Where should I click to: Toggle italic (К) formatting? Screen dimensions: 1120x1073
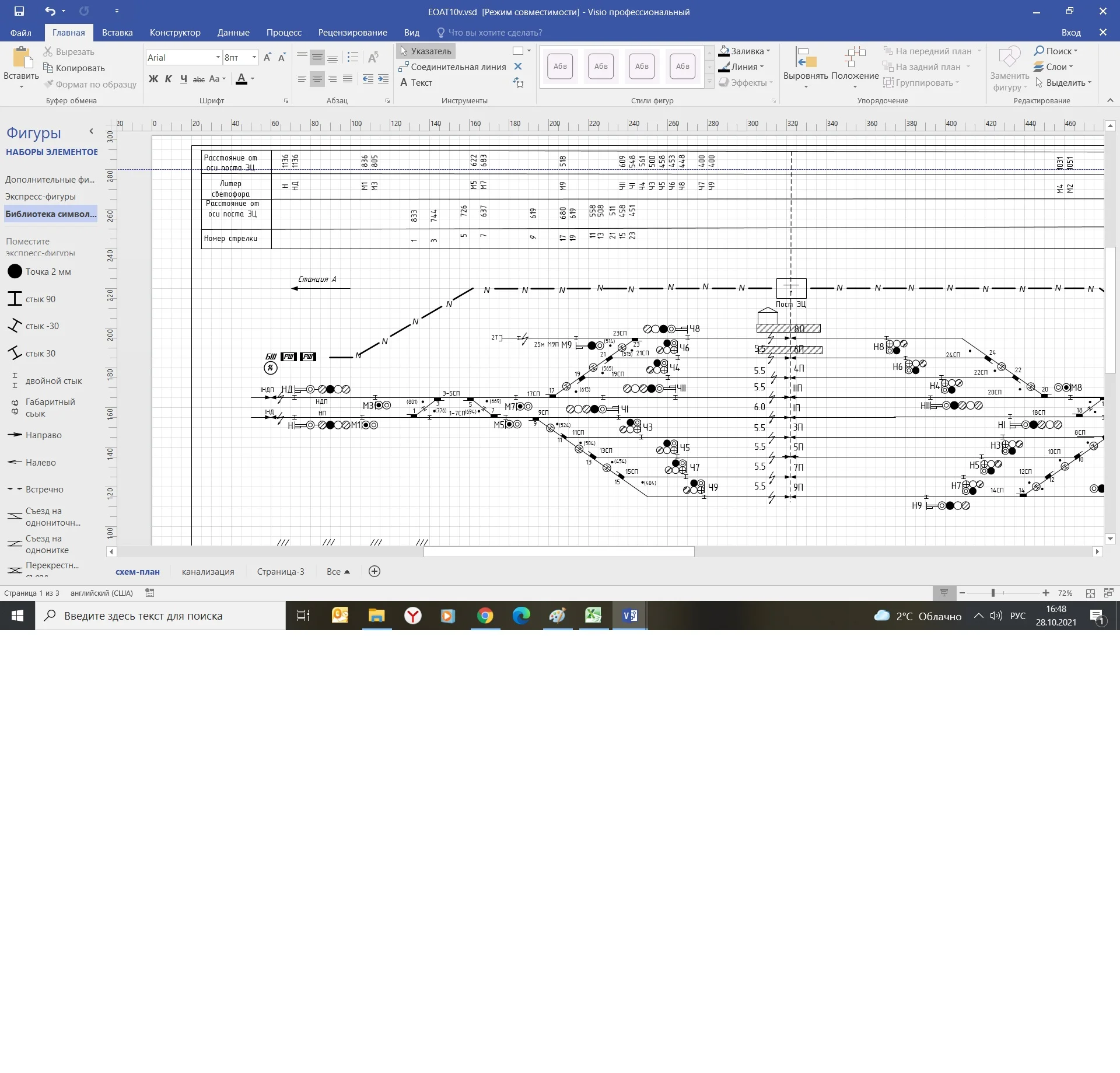point(169,79)
